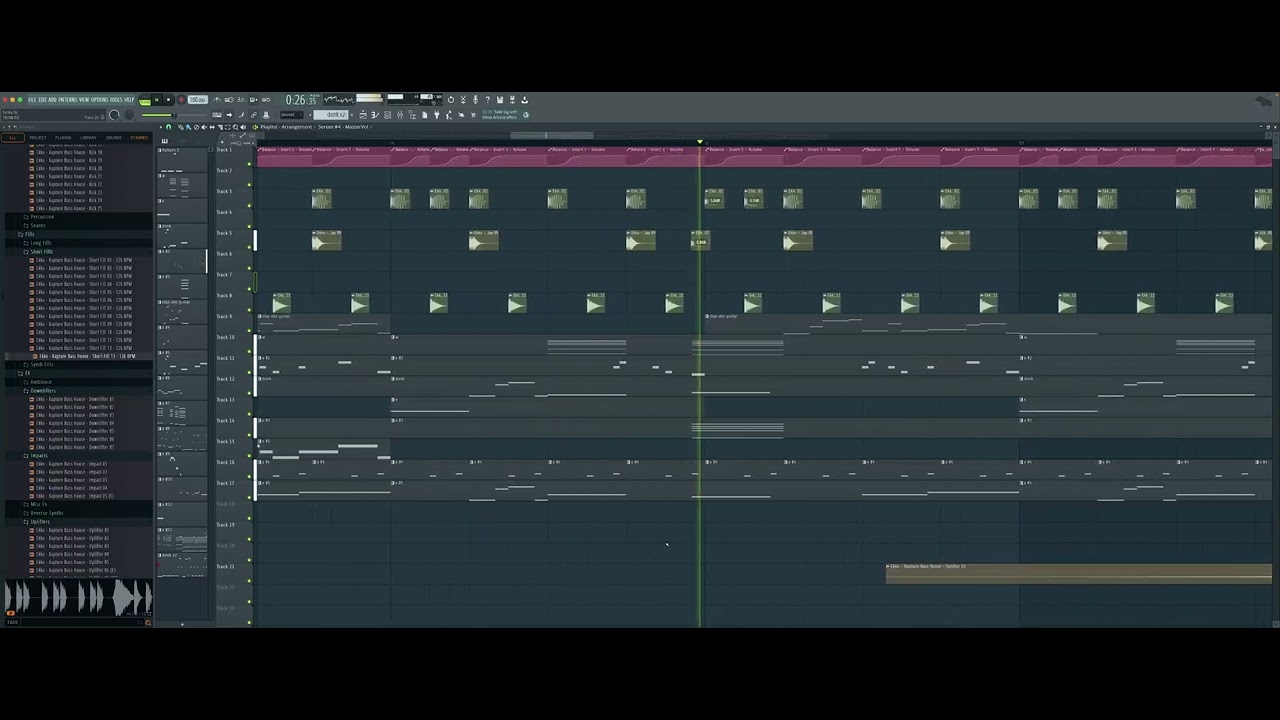This screenshot has width=1280, height=720.
Task: Click the save project disk icon
Action: coord(500,100)
